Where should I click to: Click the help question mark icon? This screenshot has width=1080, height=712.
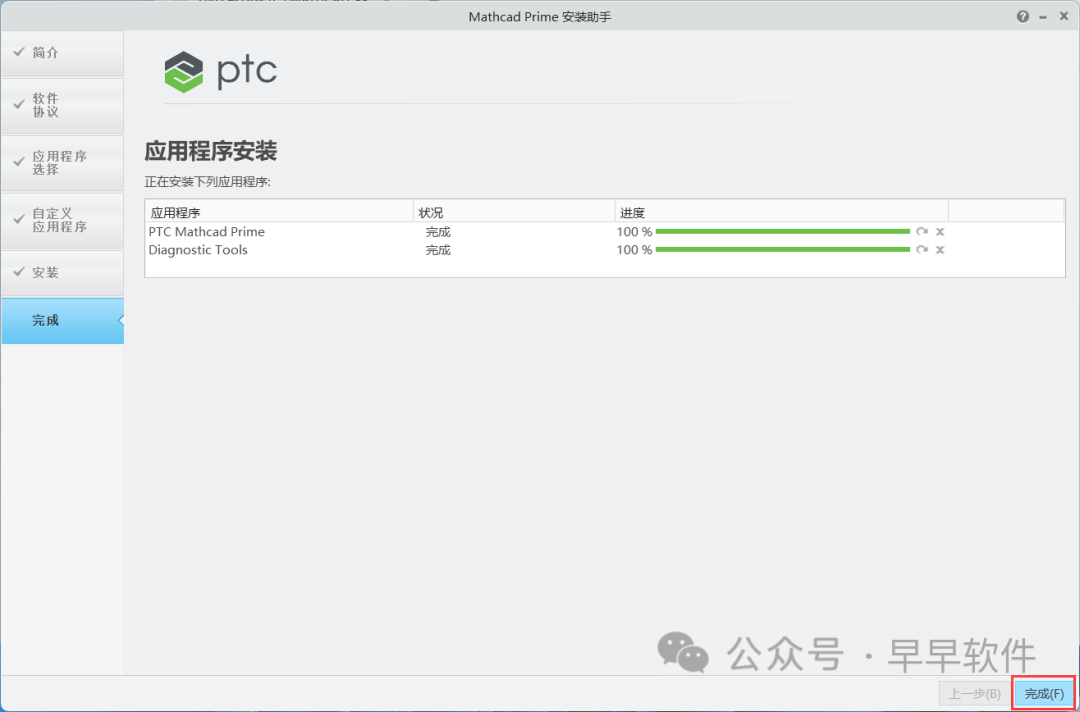tap(1023, 17)
